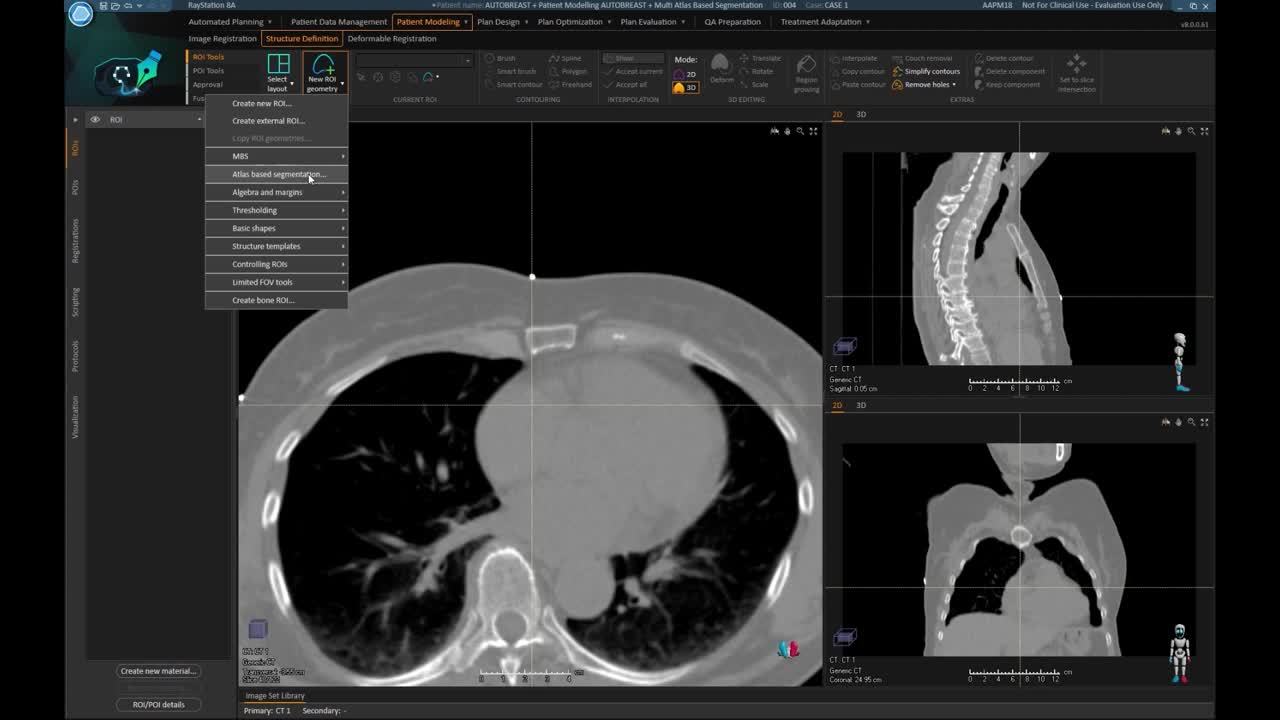Click the Create new material button
This screenshot has width=1280, height=720.
coord(157,671)
